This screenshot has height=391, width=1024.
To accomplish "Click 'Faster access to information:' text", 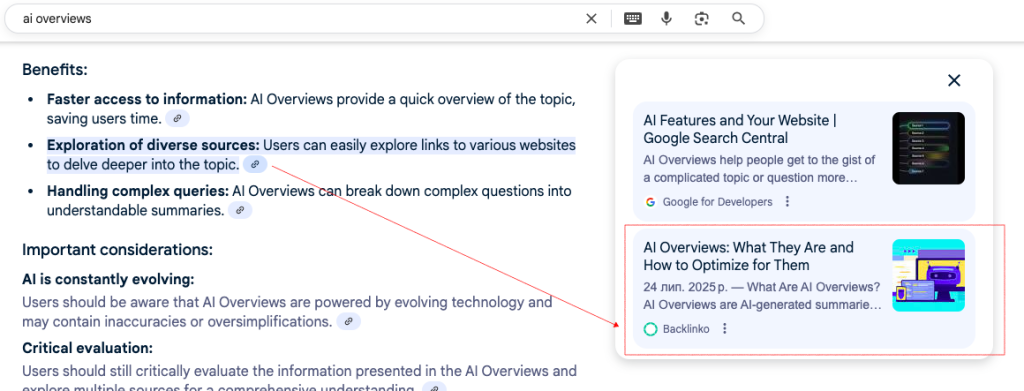I will [x=147, y=100].
